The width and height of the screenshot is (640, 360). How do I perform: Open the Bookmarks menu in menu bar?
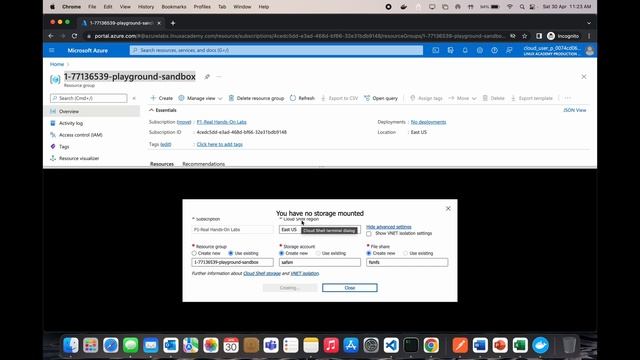coord(174,7)
